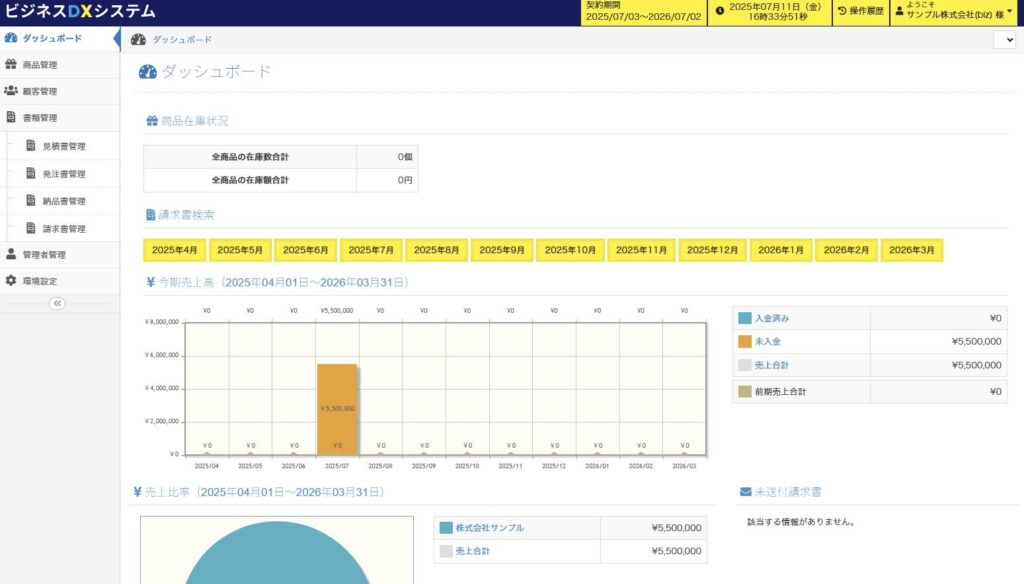Click the 契約期間 contract period box

click(643, 12)
